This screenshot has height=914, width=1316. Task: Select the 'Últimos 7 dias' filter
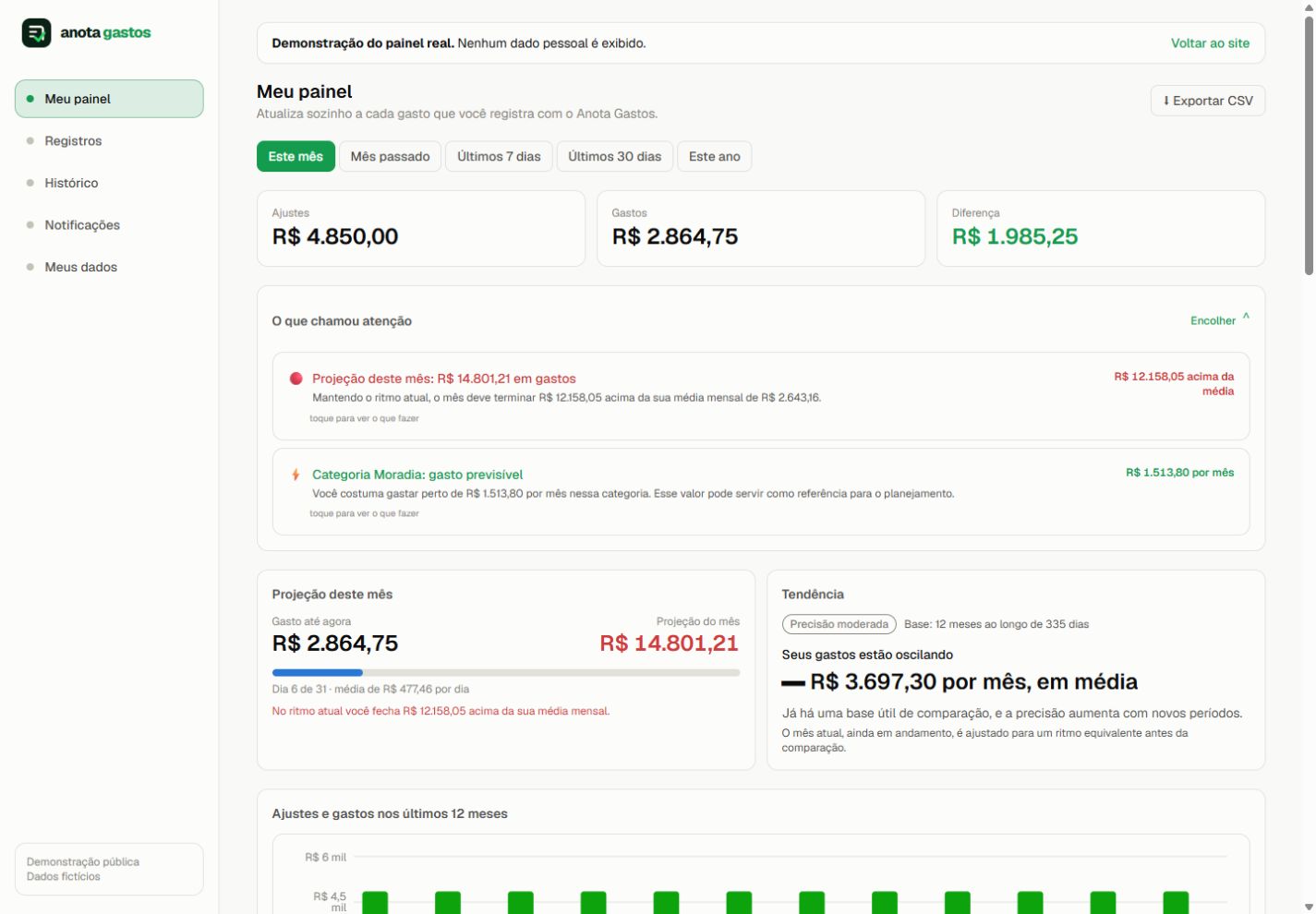pos(499,156)
